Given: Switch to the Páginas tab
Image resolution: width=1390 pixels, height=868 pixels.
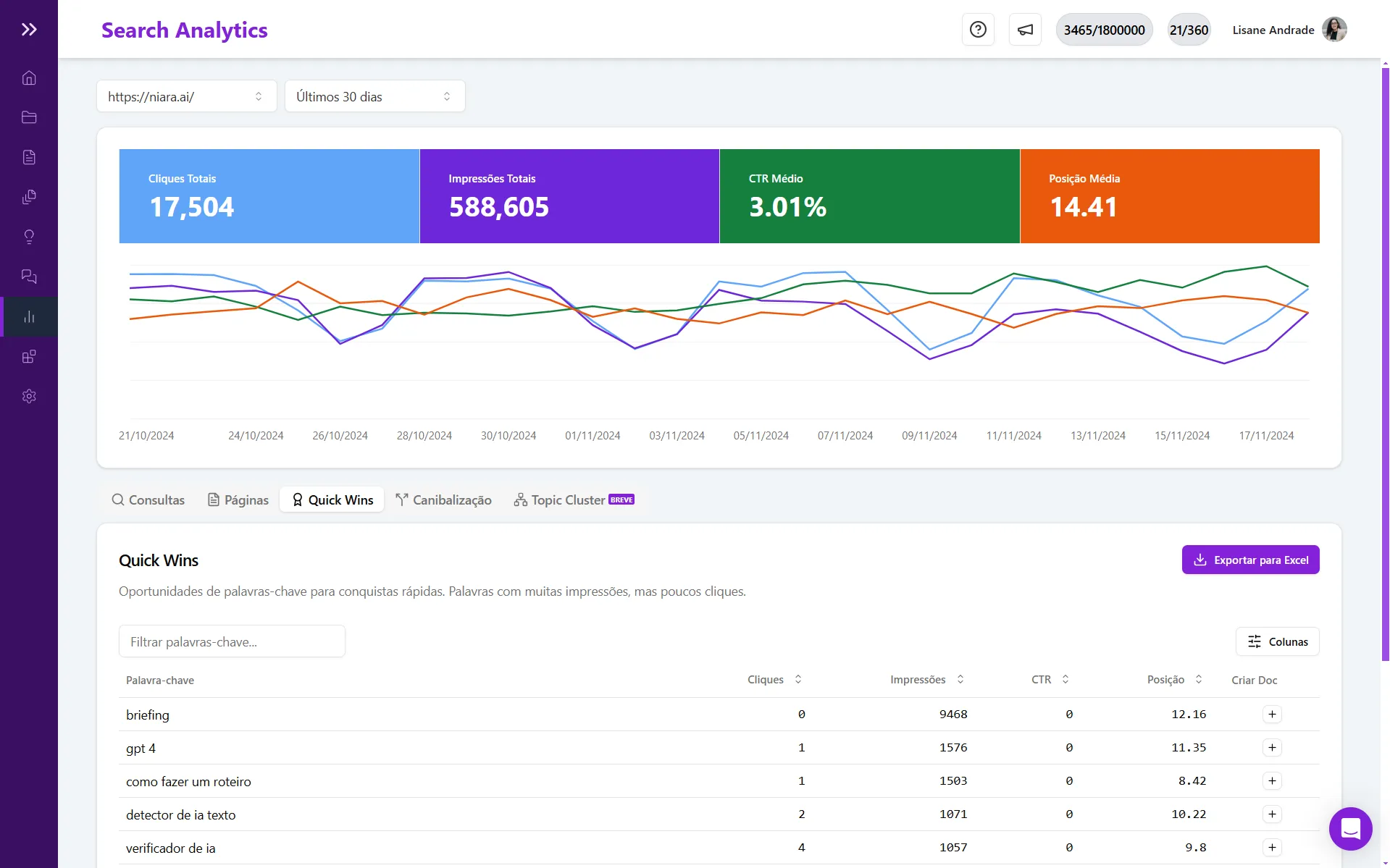Looking at the screenshot, I should coord(238,500).
